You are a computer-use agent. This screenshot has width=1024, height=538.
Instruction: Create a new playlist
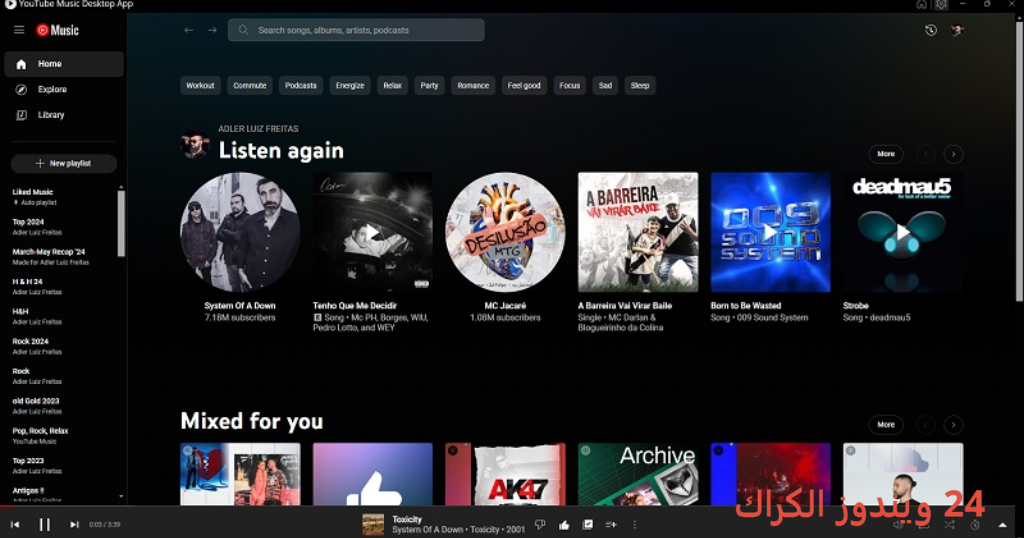(63, 163)
